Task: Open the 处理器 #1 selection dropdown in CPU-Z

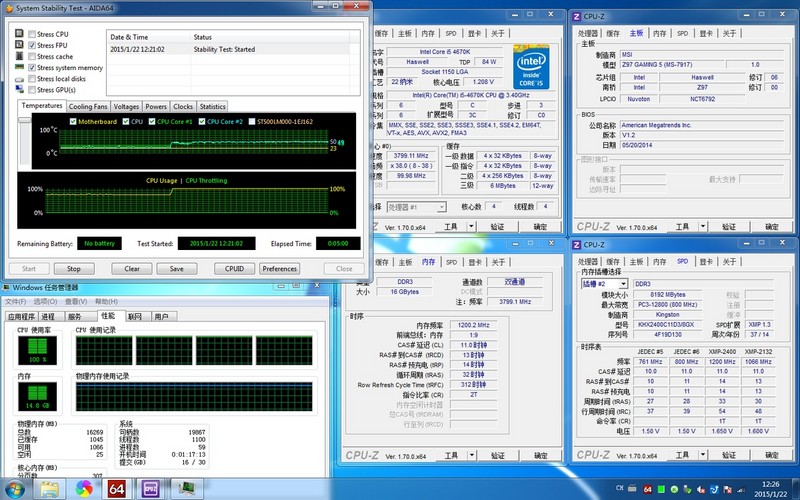Action: coord(441,207)
